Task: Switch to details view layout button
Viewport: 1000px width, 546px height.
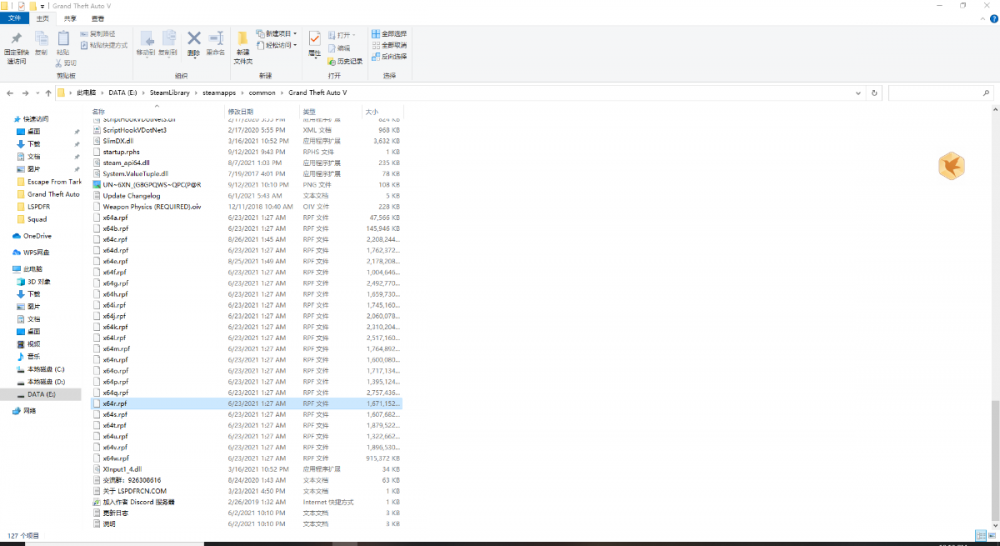Action: point(981,536)
